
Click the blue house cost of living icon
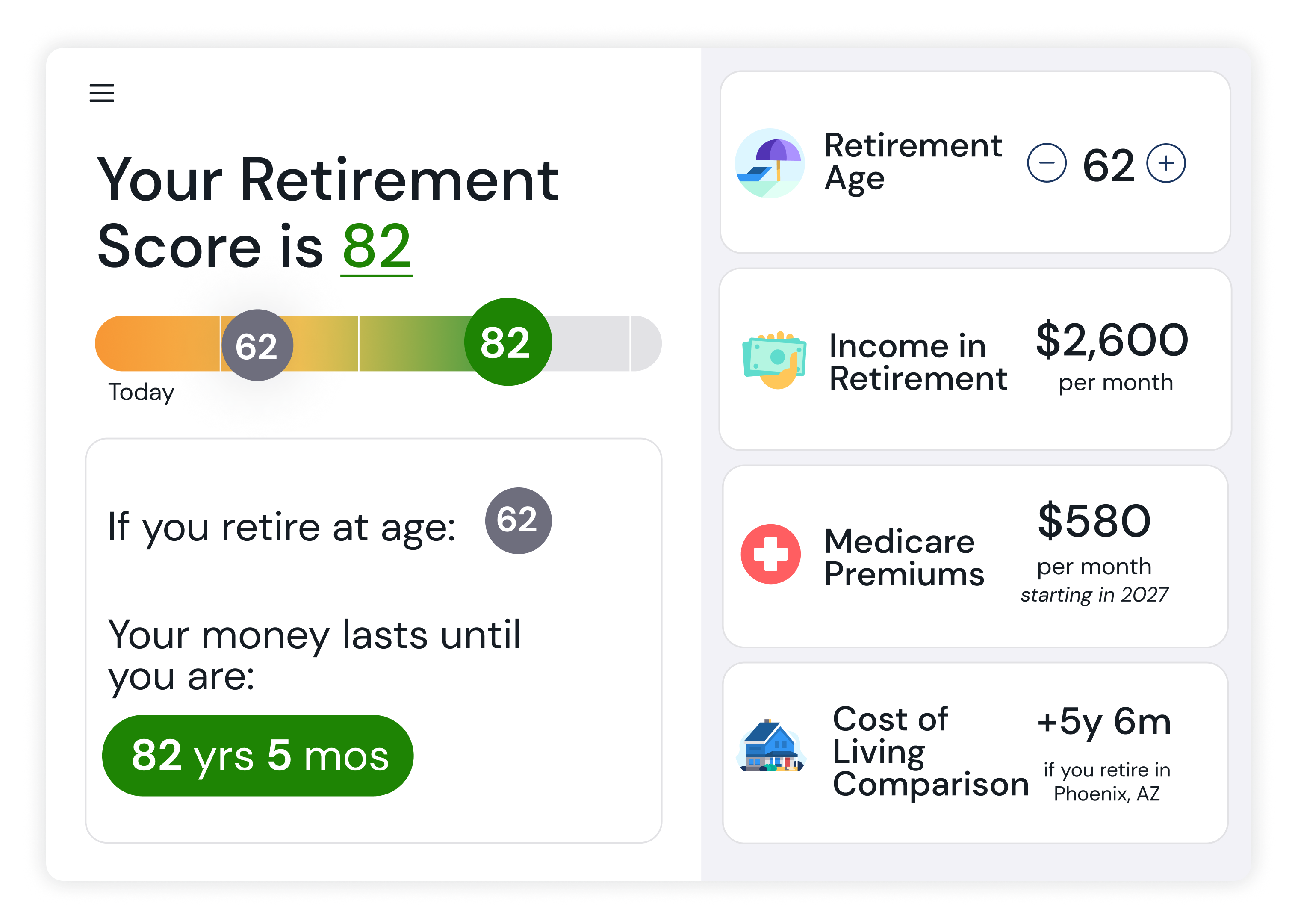771,747
